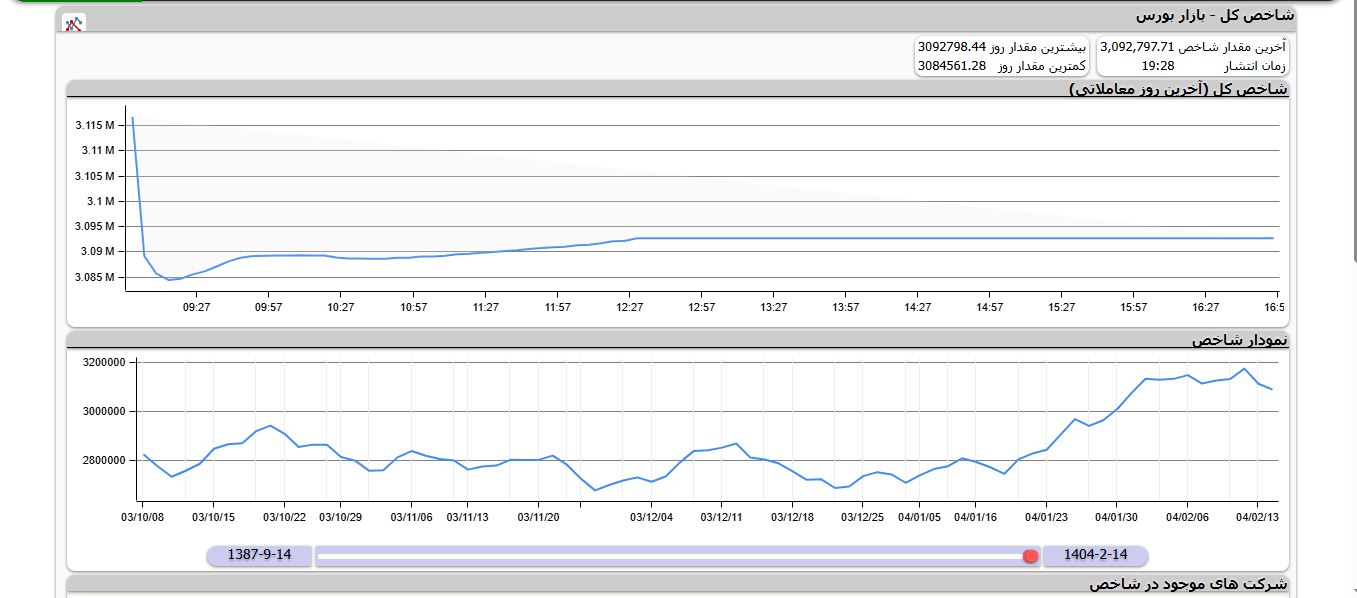Click the 03/10/22 date label

tap(284, 517)
